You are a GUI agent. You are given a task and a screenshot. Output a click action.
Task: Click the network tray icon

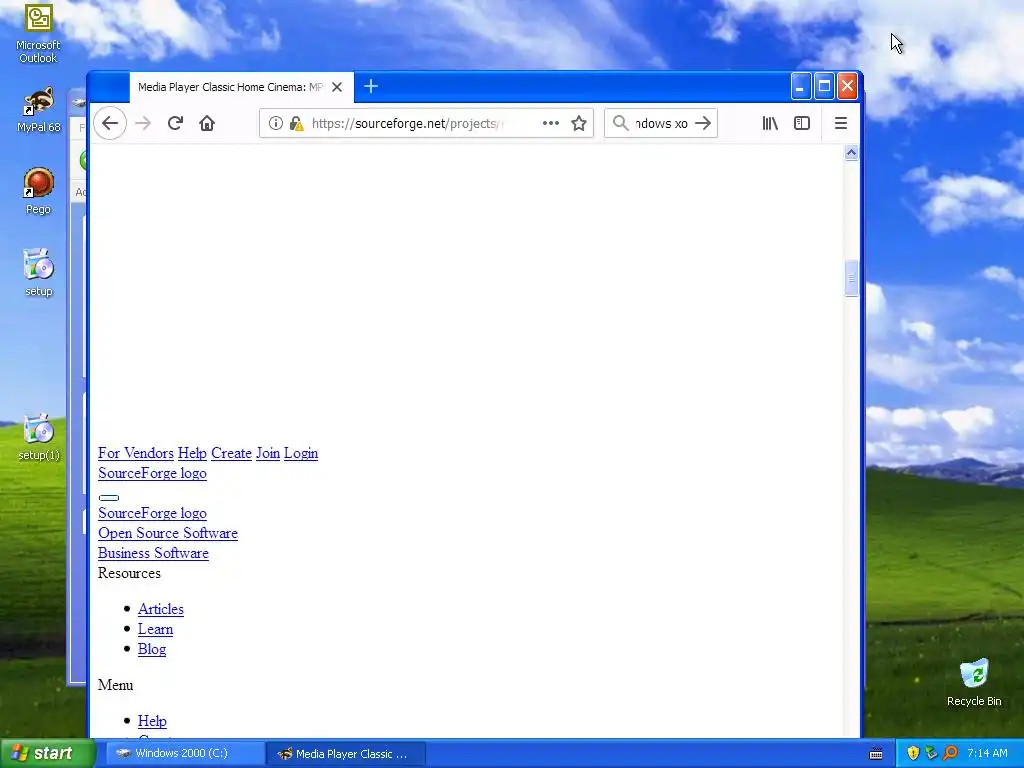point(931,753)
